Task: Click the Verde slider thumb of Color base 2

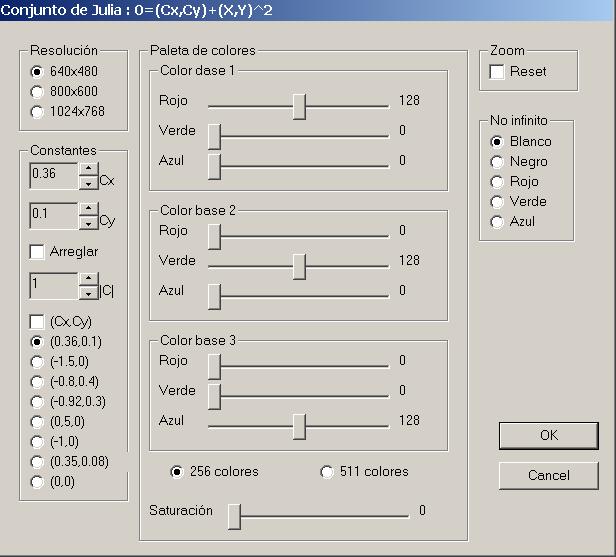Action: [x=299, y=267]
